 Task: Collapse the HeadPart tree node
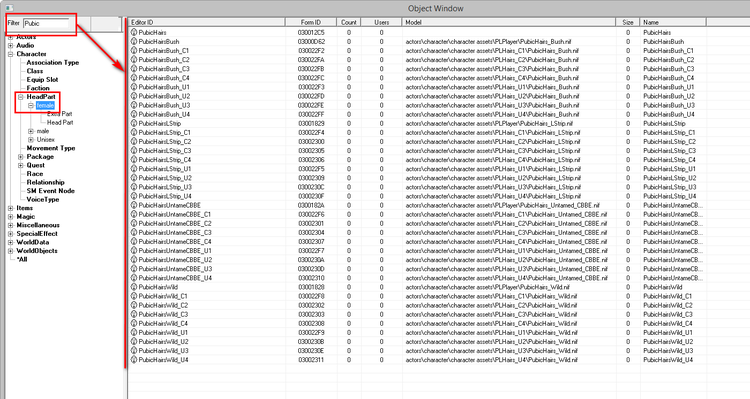(21, 97)
